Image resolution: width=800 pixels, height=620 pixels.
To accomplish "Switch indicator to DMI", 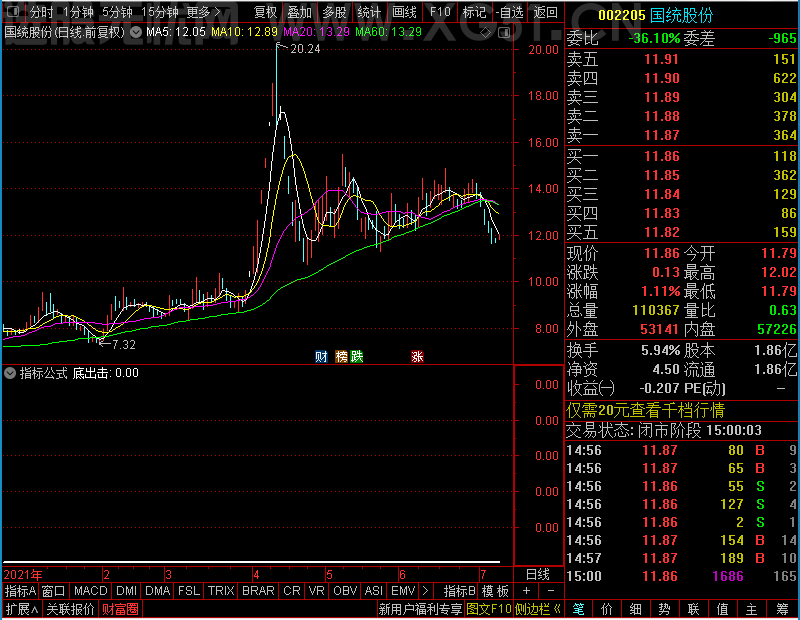I will coord(126,591).
